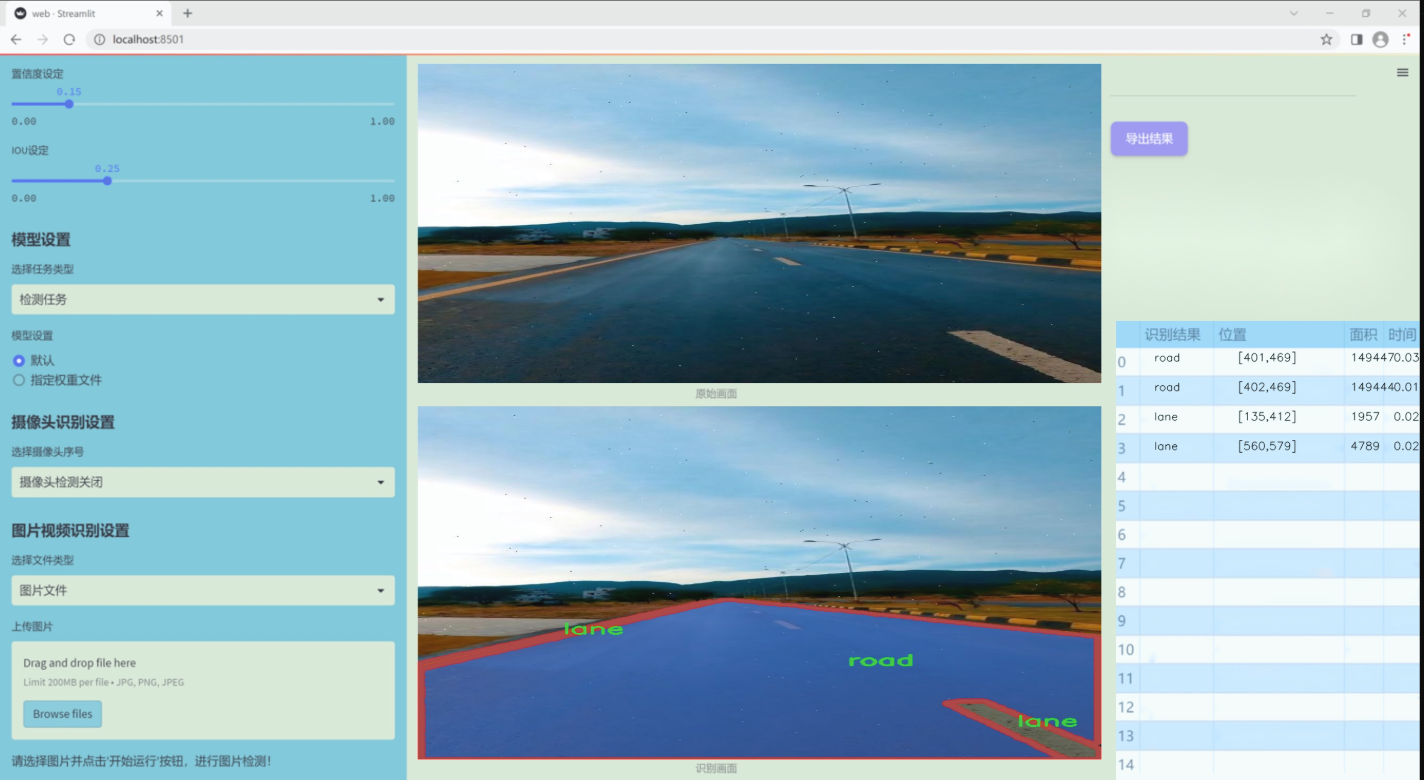Click the road result in row 1

(x=1166, y=388)
